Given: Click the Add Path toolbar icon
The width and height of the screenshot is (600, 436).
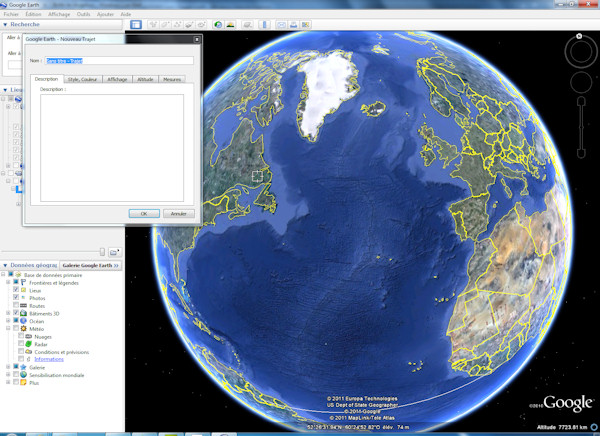Looking at the screenshot, I should [x=177, y=25].
